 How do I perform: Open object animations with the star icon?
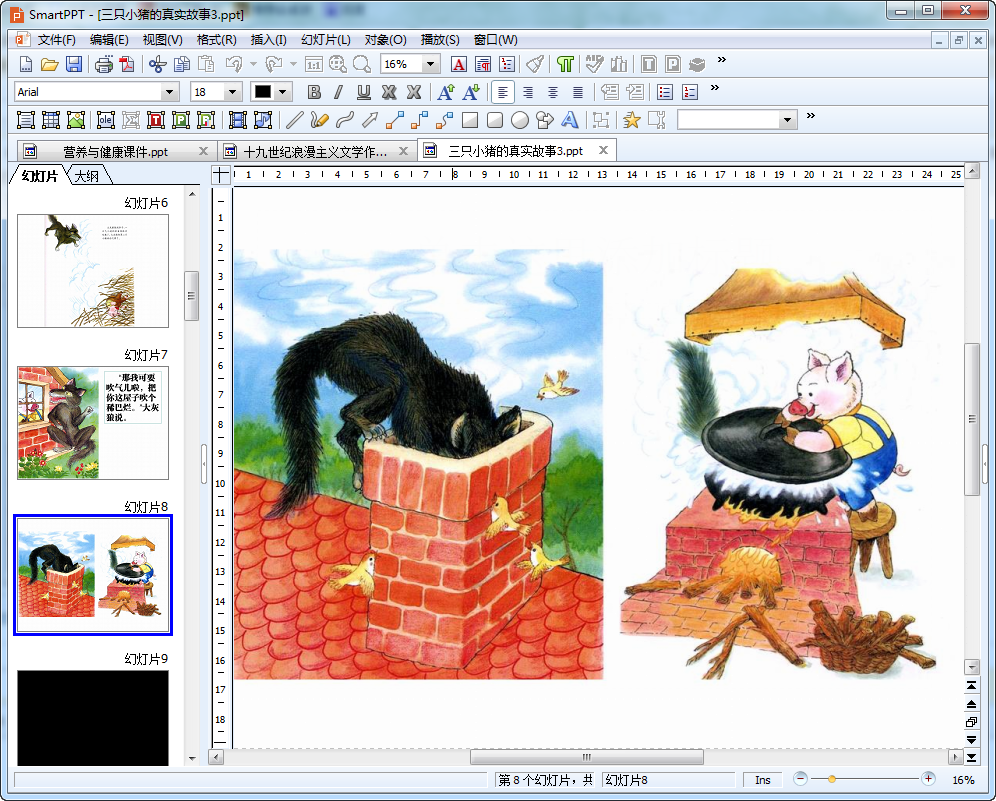pyautogui.click(x=631, y=119)
